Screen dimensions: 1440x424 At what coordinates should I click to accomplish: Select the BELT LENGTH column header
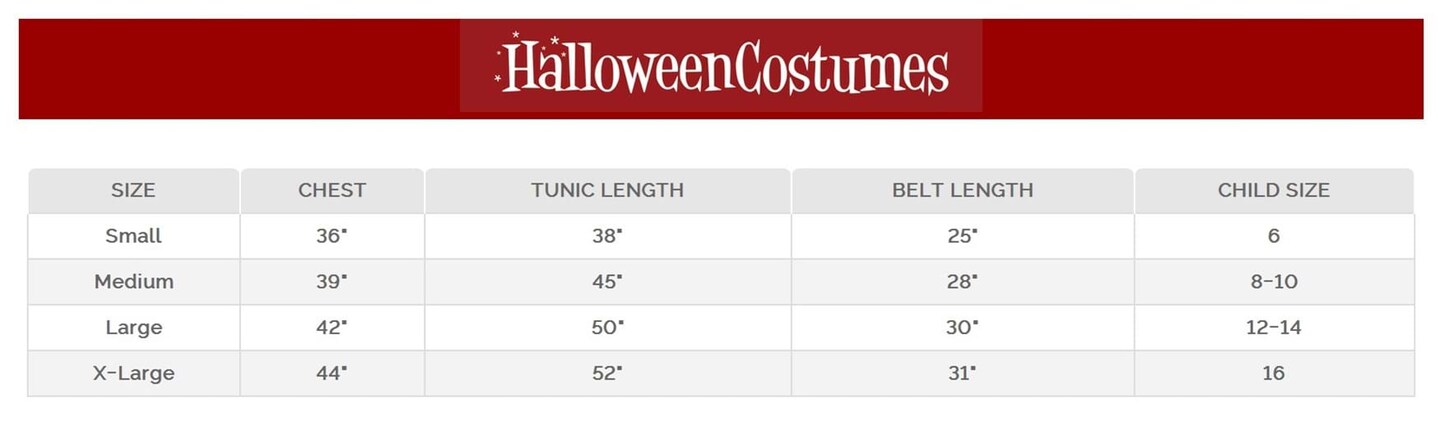click(962, 190)
